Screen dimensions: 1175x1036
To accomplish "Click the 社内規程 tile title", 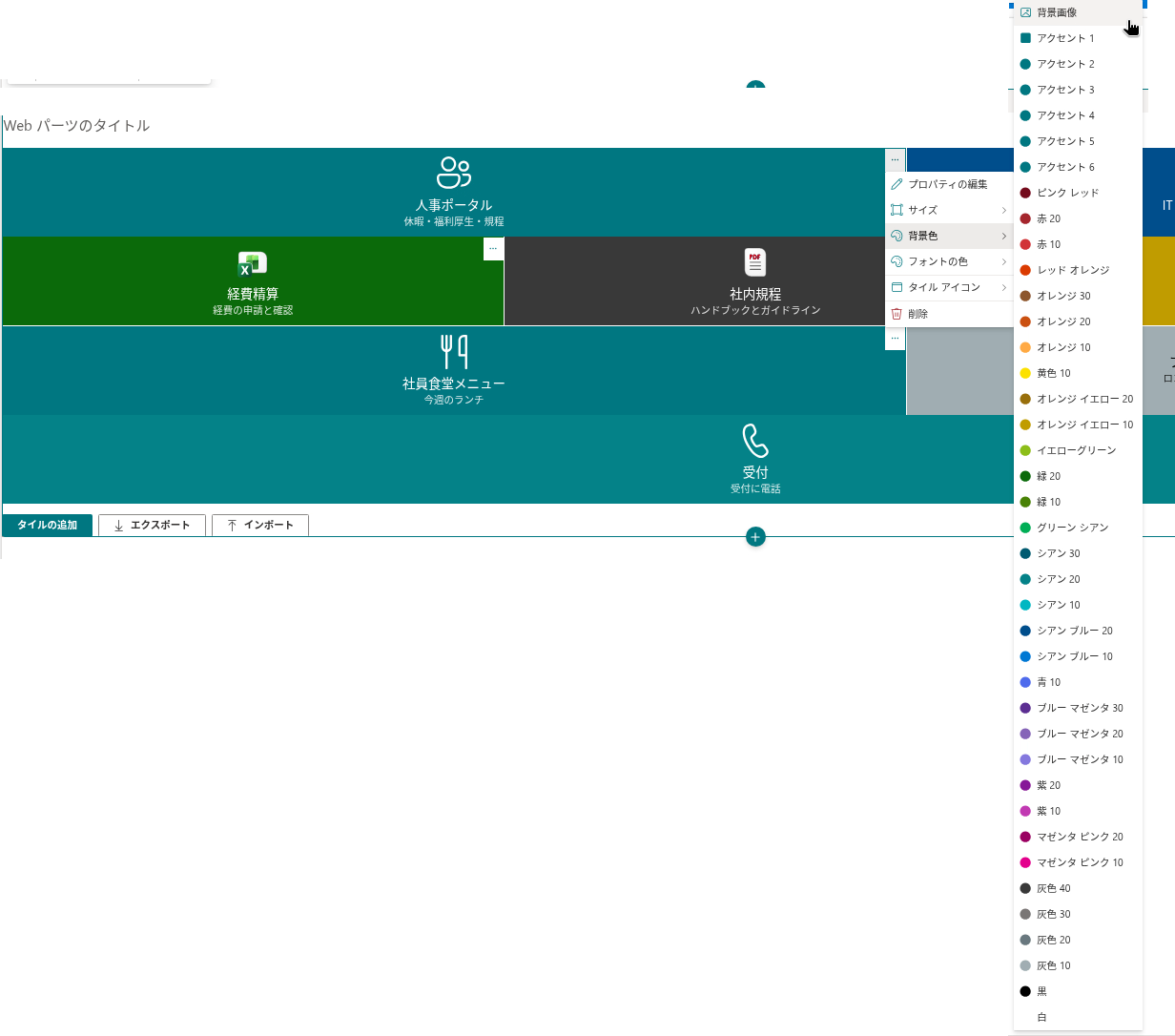I will click(755, 294).
